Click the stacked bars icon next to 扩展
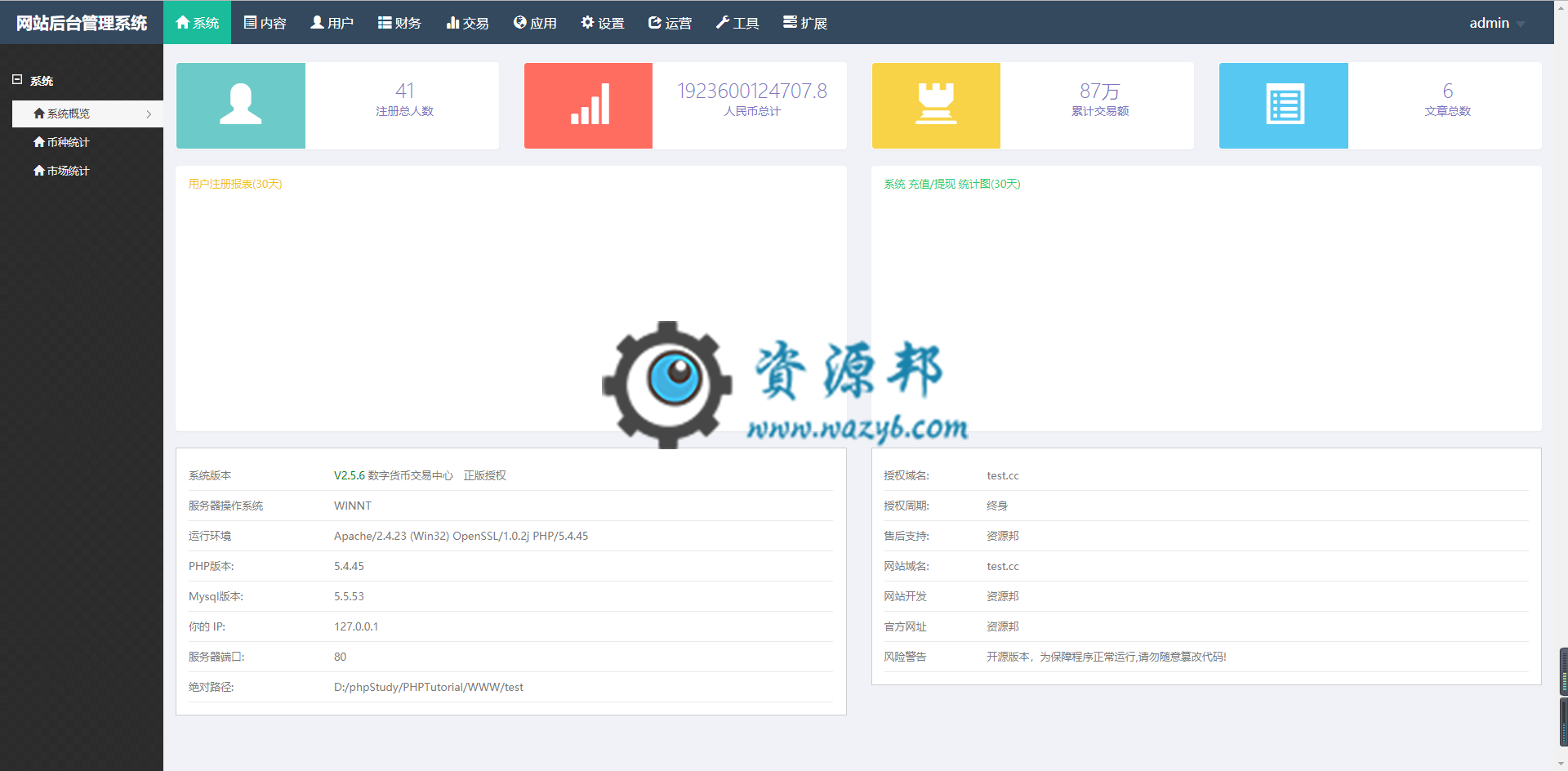Viewport: 1568px width, 771px height. coord(790,22)
